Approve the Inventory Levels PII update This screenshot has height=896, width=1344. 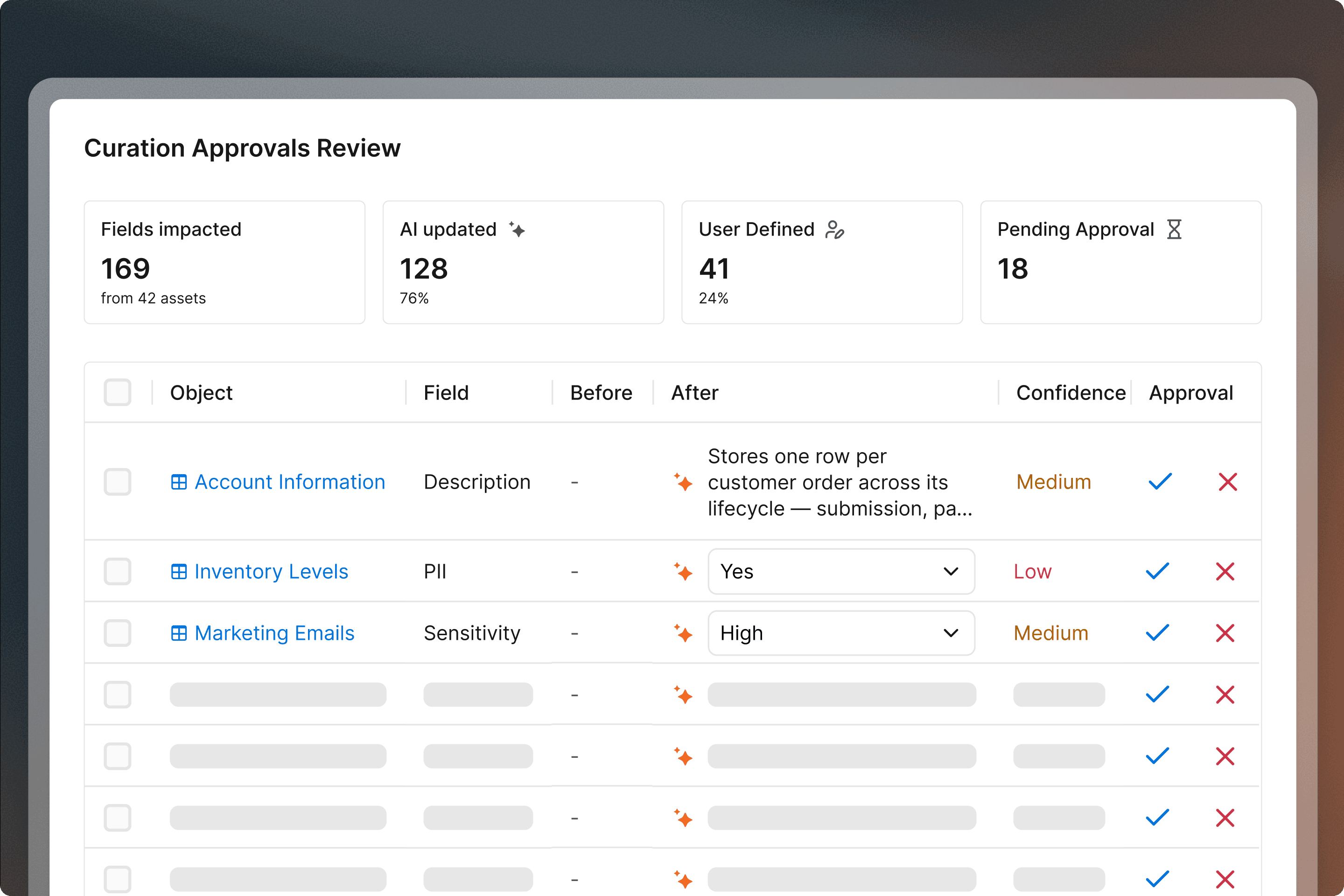[1157, 571]
